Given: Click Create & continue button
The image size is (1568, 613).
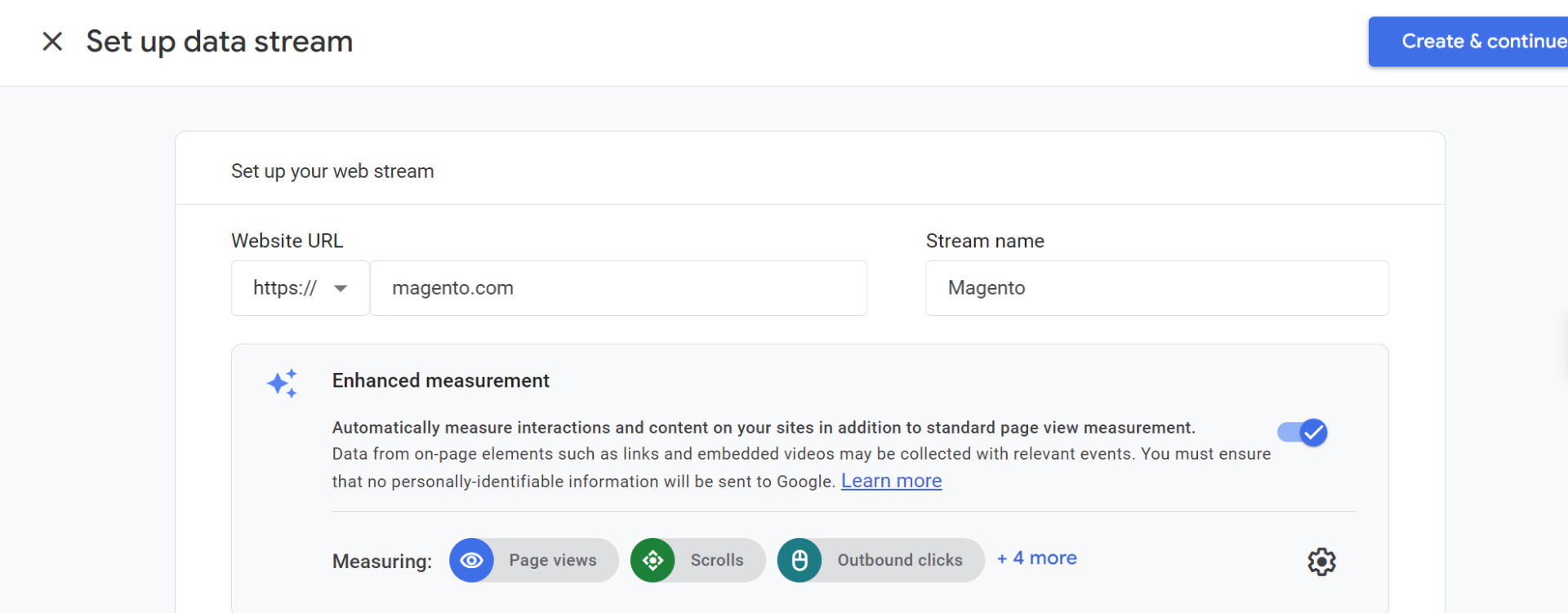Looking at the screenshot, I should click(1468, 42).
